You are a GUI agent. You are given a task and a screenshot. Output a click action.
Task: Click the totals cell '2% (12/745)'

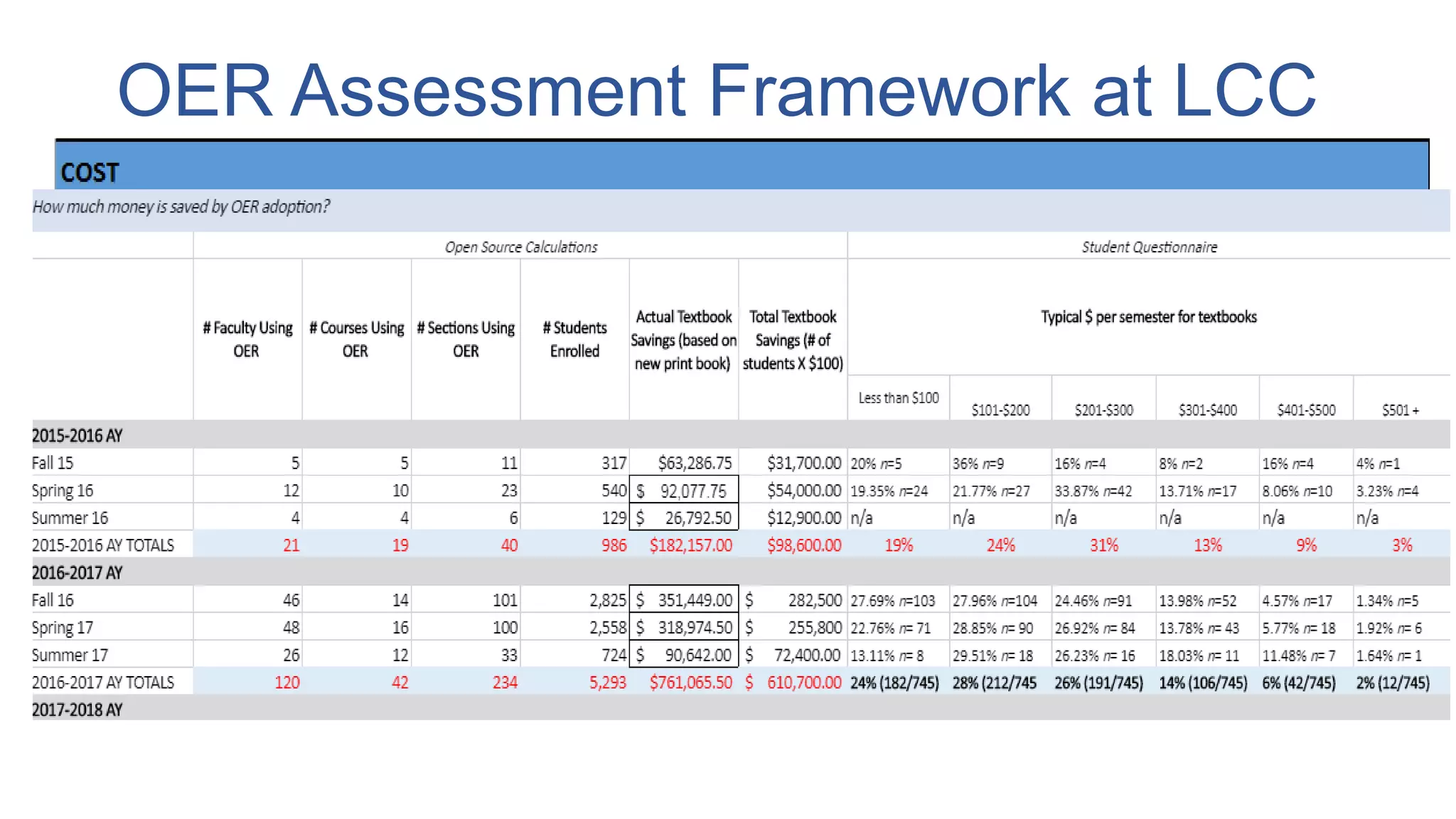click(x=1393, y=683)
